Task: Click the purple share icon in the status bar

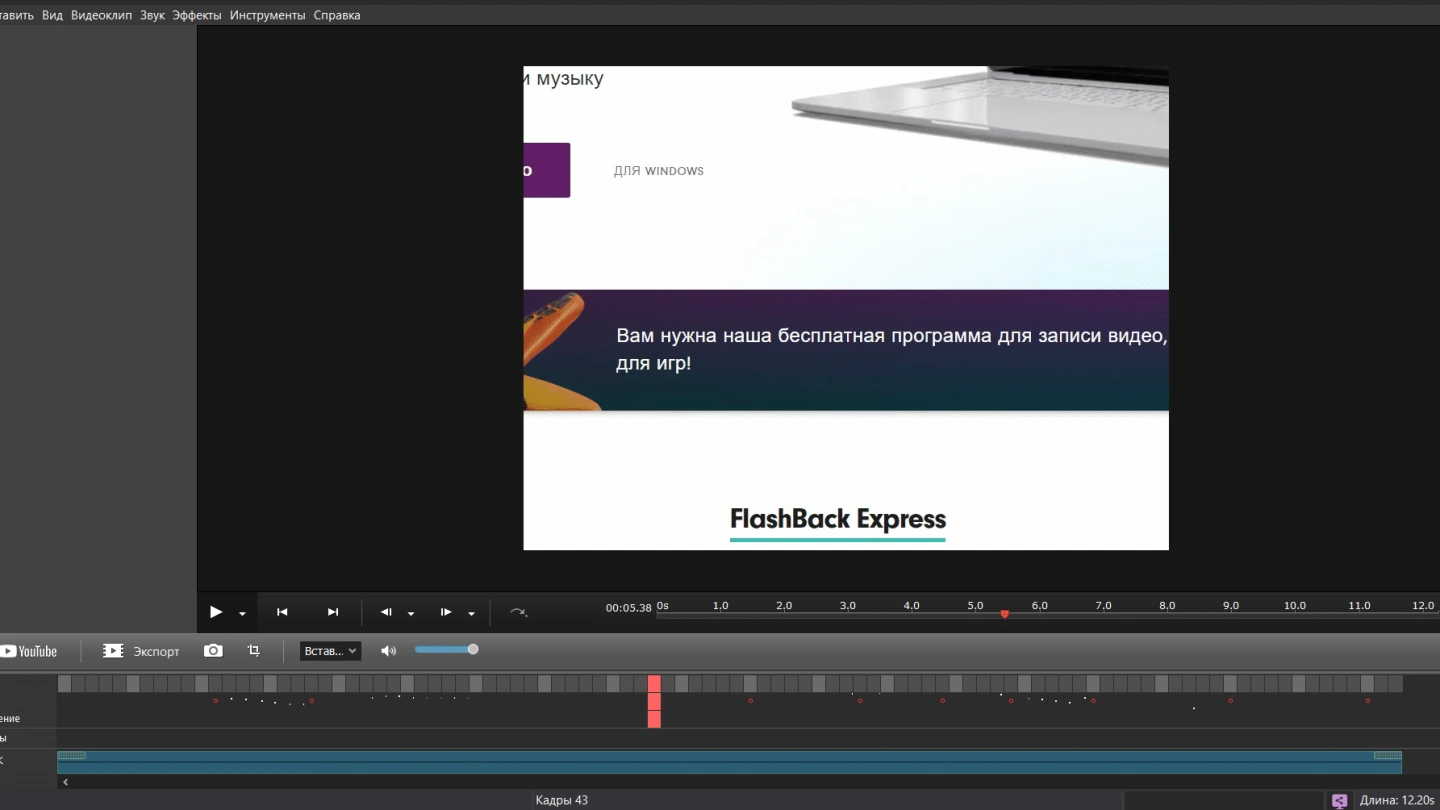Action: tap(1339, 800)
